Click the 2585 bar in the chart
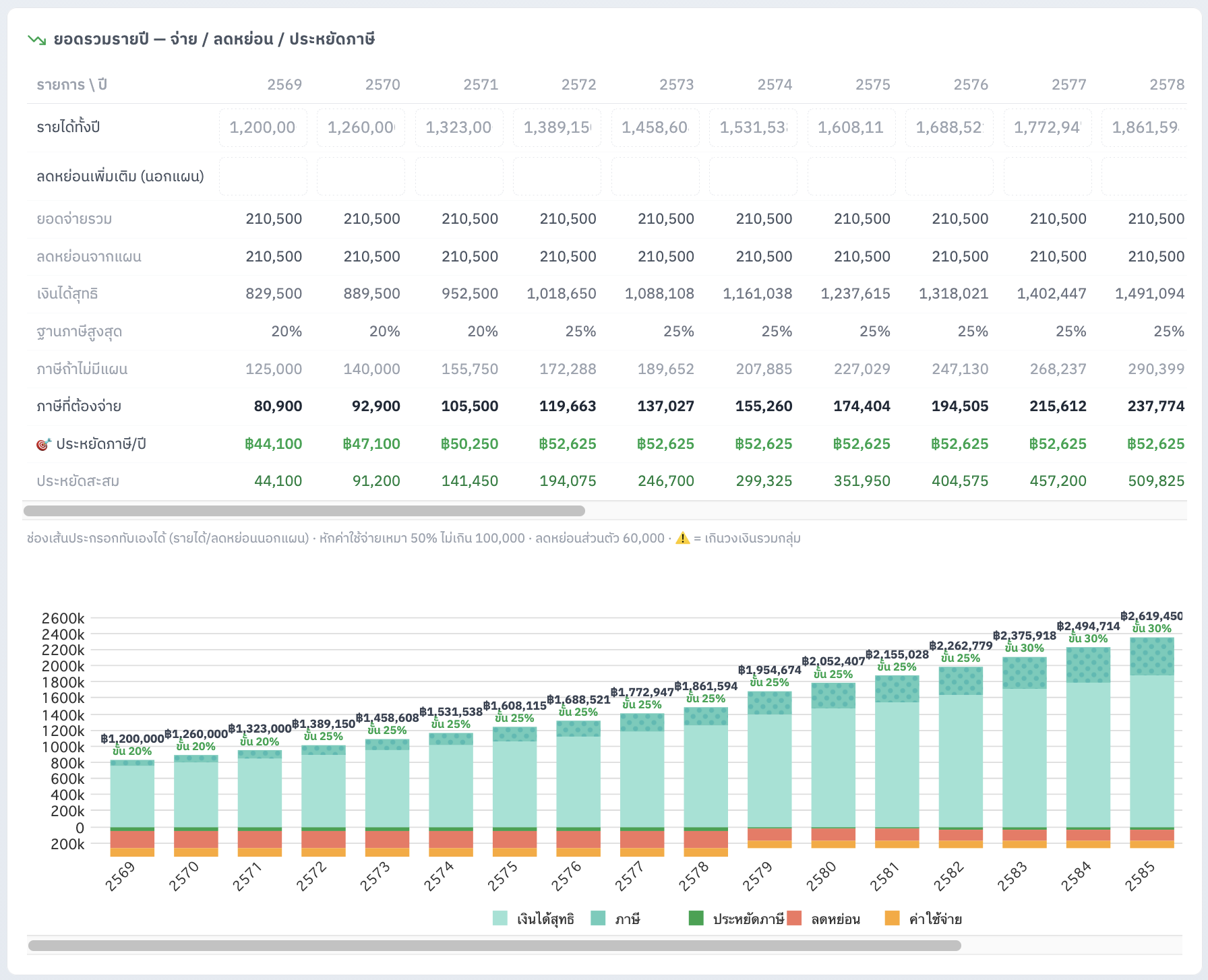Viewport: 1208px width, 980px height. [x=1152, y=743]
